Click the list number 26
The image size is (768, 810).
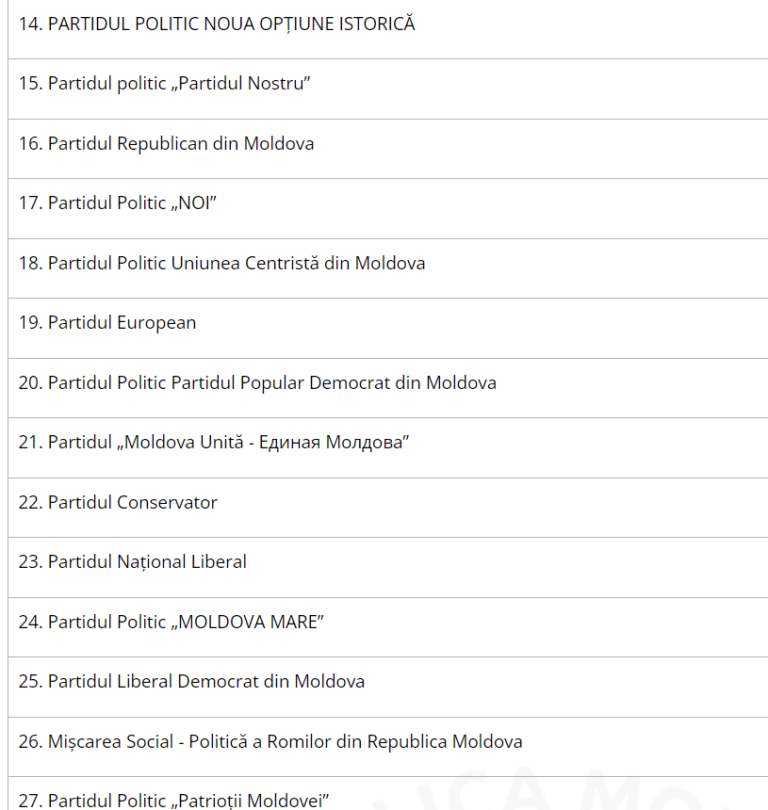click(x=29, y=742)
